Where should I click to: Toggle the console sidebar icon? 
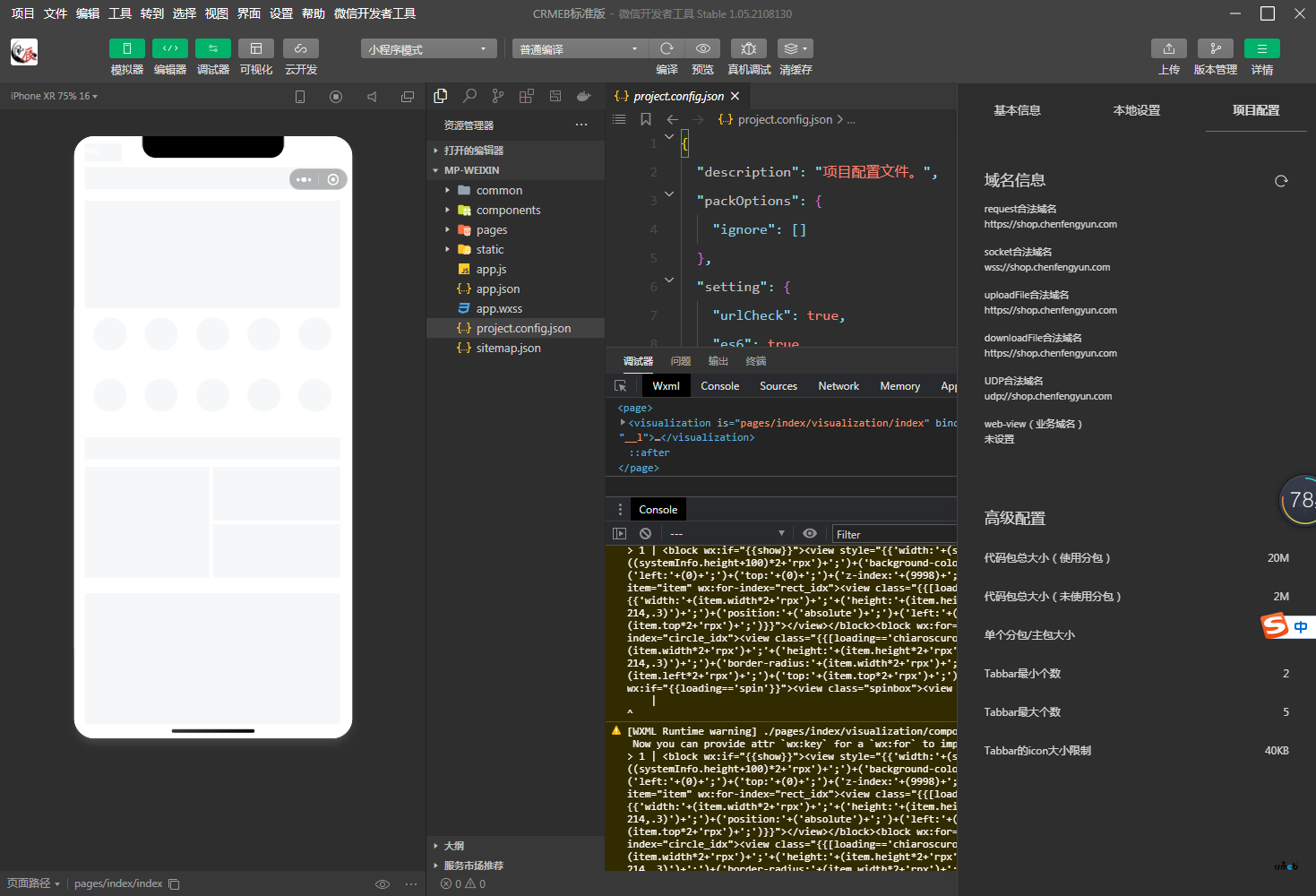pyautogui.click(x=619, y=533)
